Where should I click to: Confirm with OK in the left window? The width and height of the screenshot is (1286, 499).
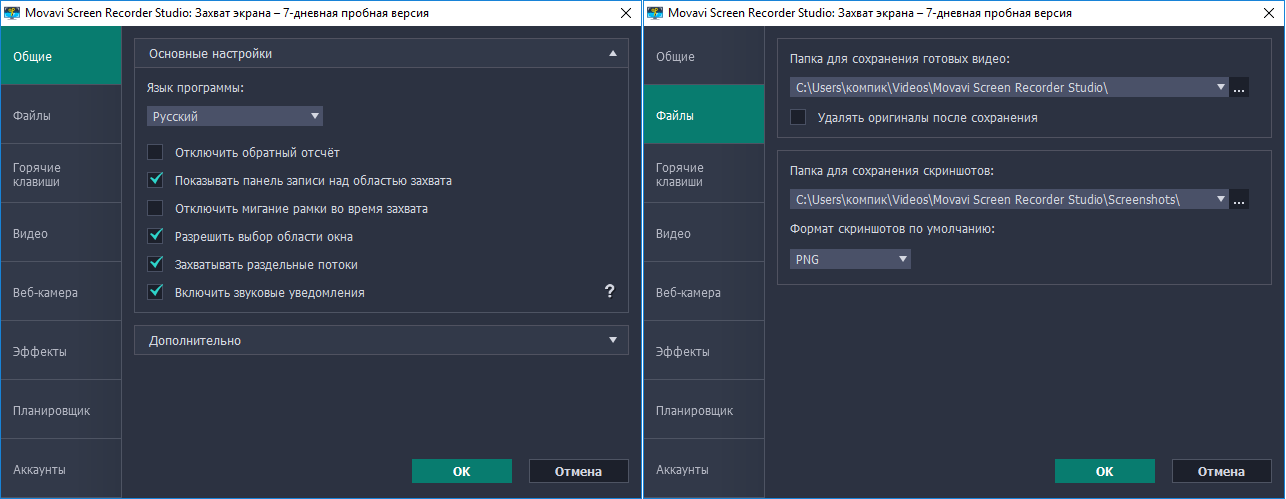tap(462, 471)
